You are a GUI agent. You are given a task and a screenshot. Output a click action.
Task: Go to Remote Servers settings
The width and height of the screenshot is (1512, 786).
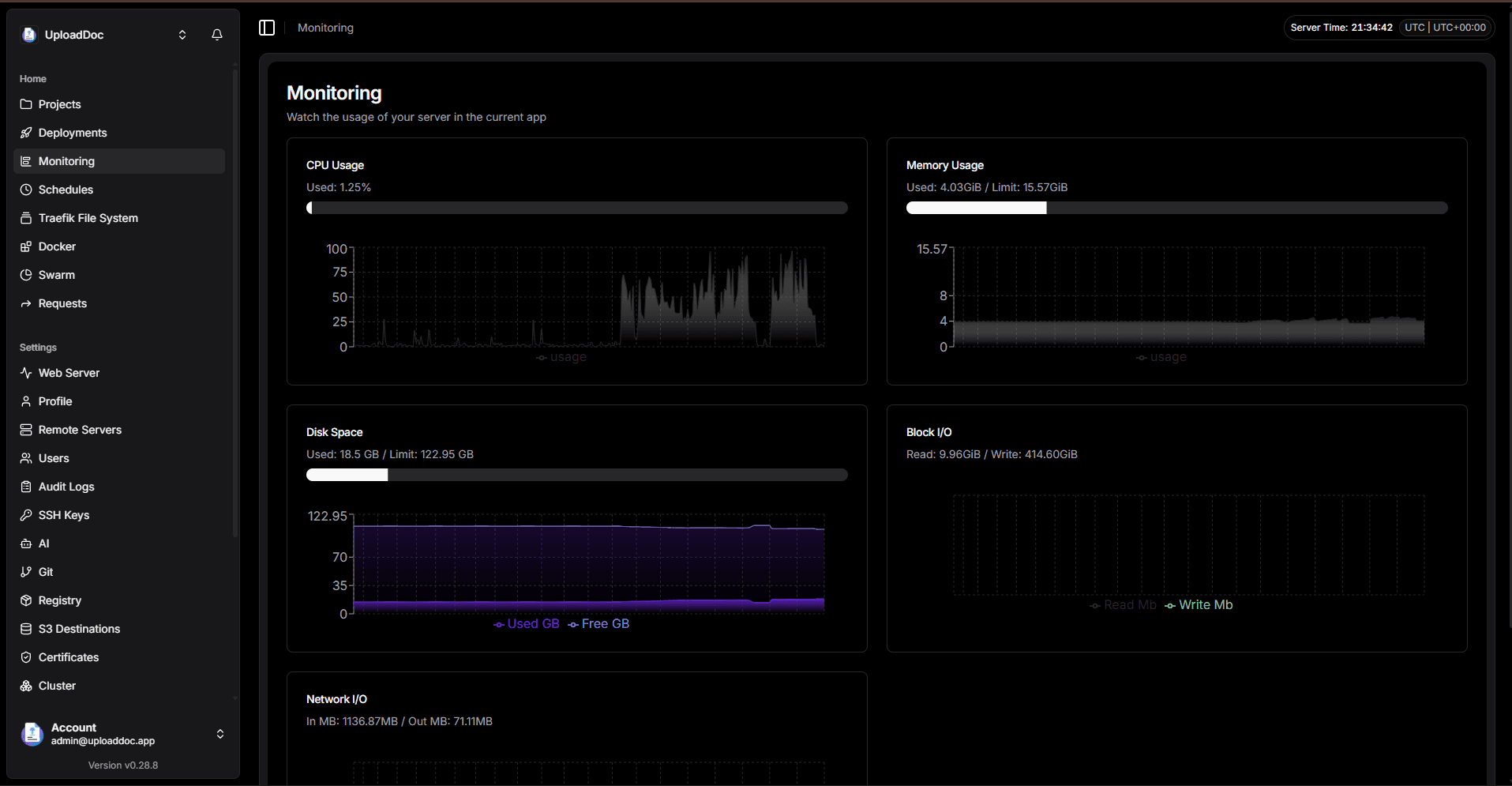coord(119,430)
